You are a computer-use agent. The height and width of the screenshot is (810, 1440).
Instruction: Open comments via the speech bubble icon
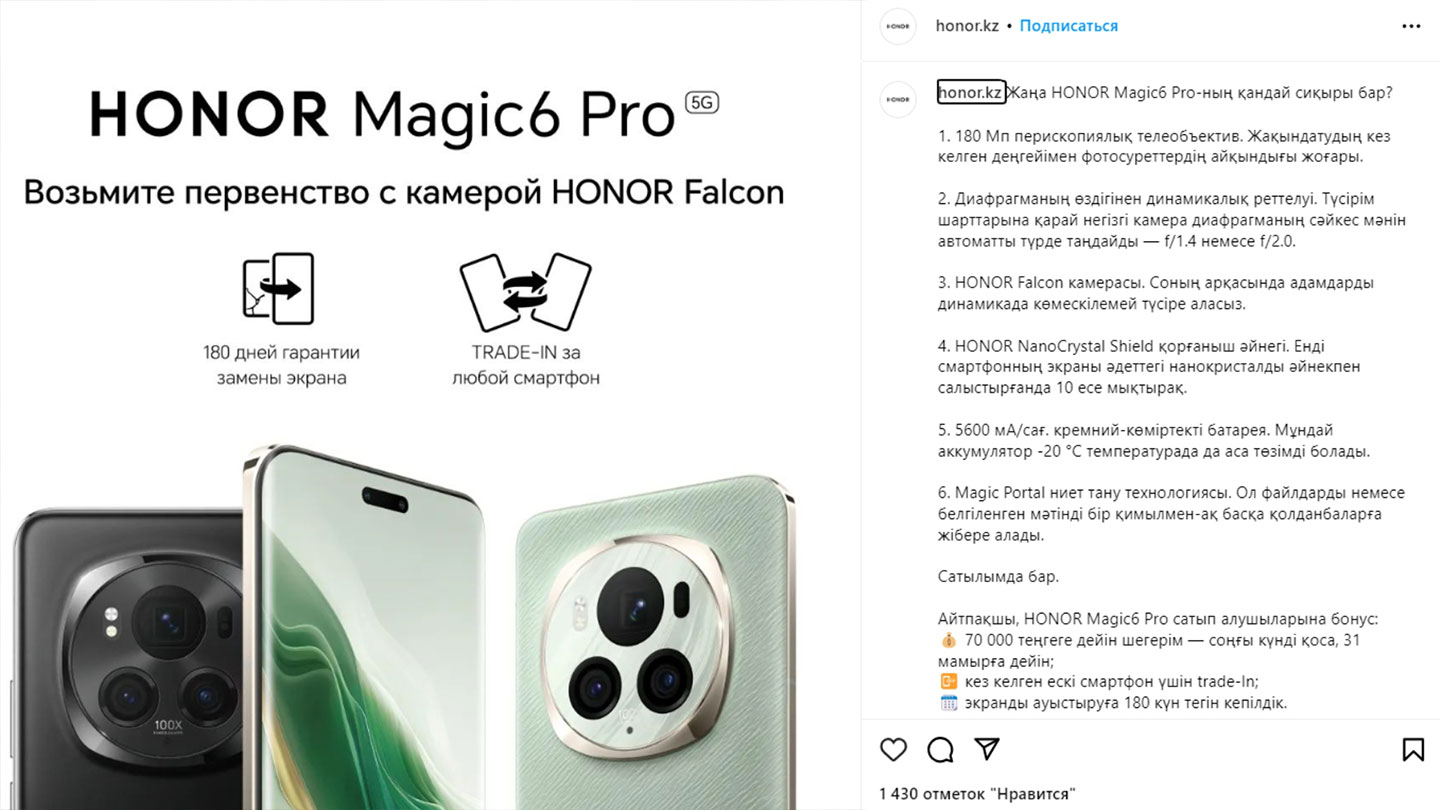940,749
